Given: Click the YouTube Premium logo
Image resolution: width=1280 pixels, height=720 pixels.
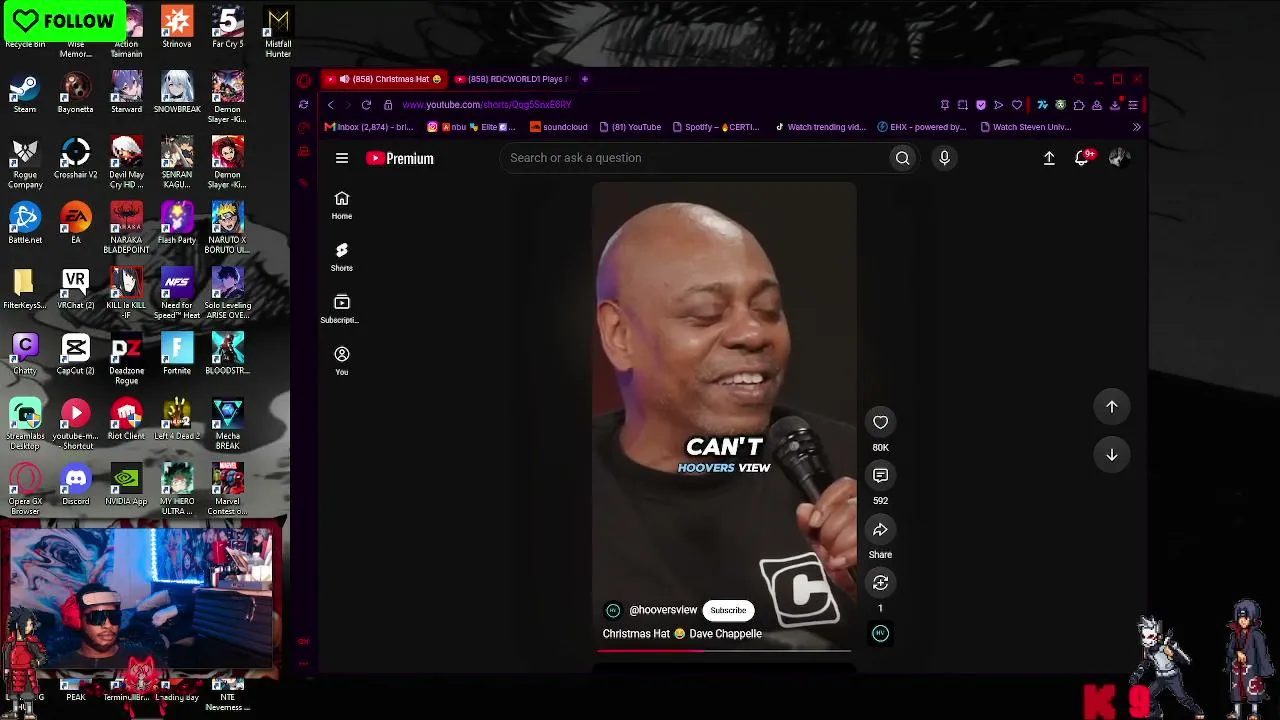Looking at the screenshot, I should pos(400,158).
